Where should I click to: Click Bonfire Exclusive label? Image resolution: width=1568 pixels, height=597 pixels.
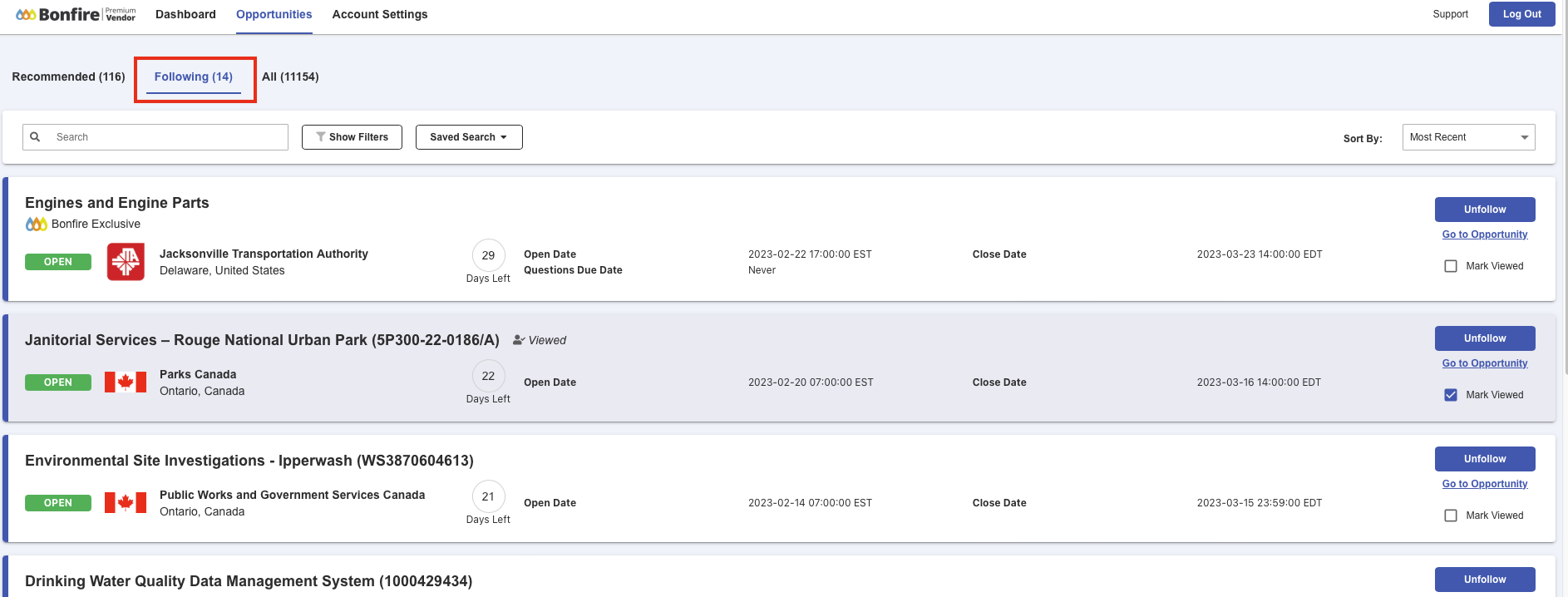pyautogui.click(x=96, y=224)
